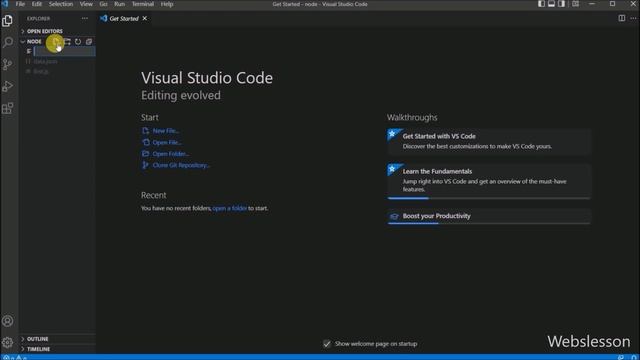Click the New File icon in NODE header
This screenshot has width=640, height=360.
56,42
